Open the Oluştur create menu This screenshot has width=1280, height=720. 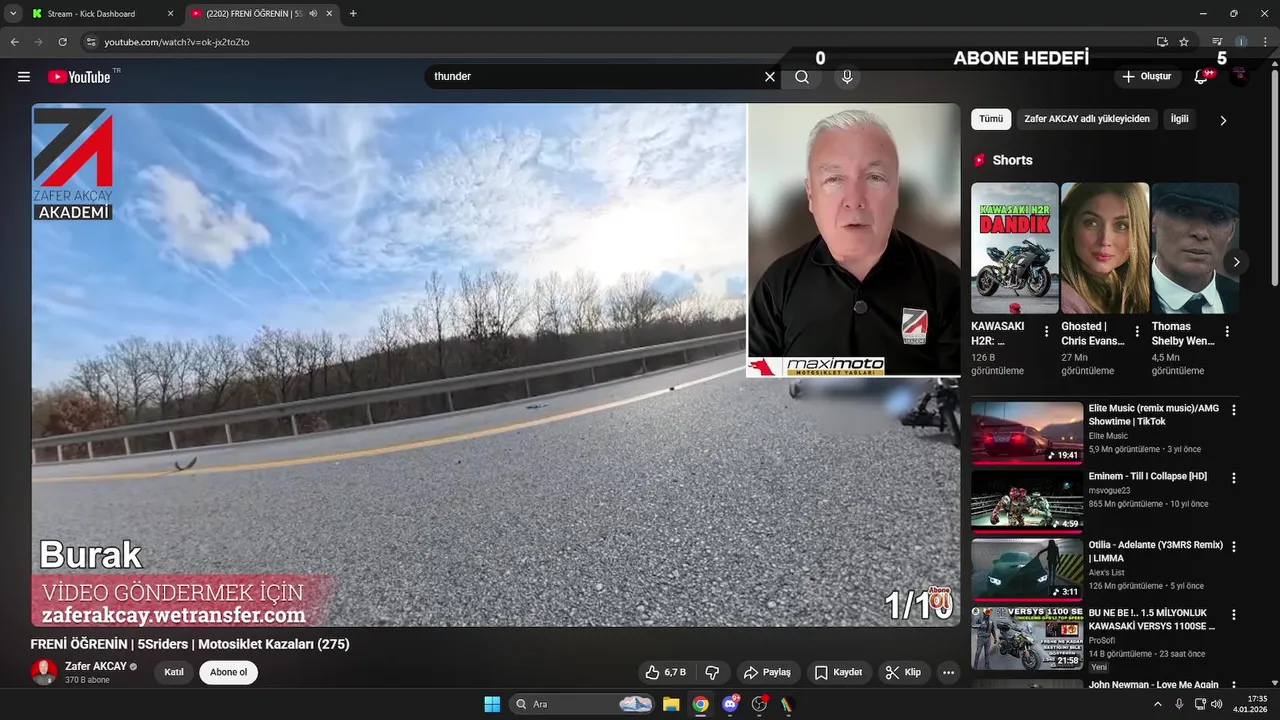pos(1146,76)
